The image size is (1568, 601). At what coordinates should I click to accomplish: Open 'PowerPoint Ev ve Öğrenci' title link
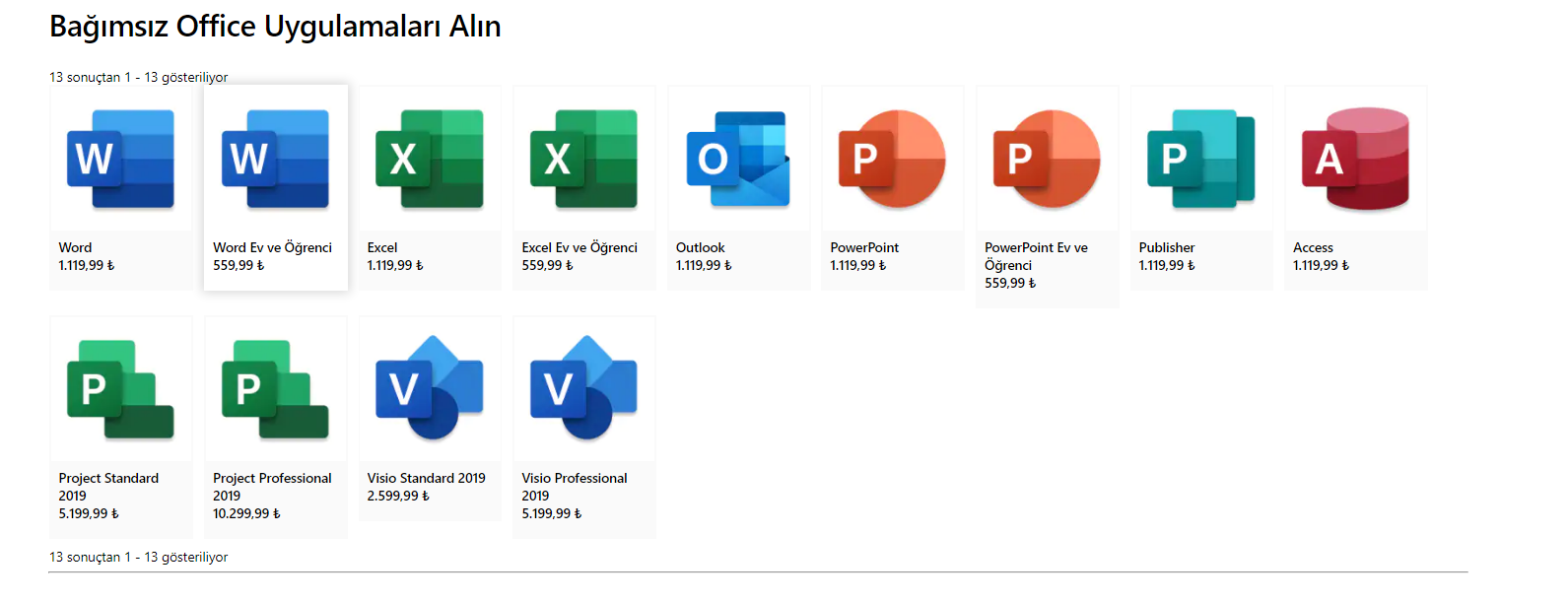1036,256
